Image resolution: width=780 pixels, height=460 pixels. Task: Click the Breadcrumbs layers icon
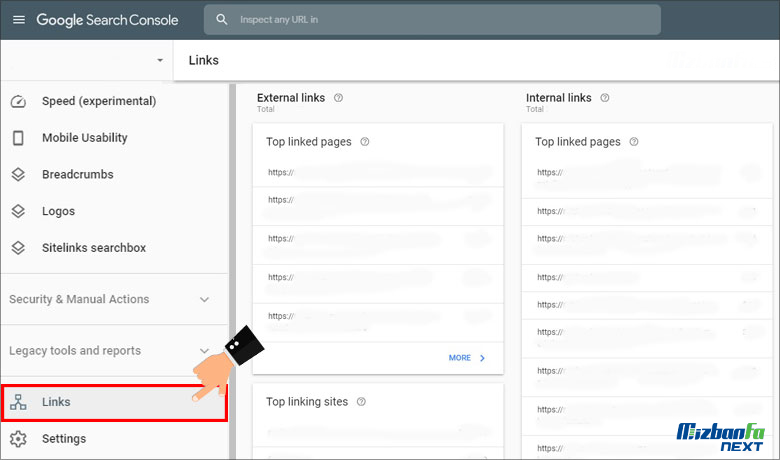[x=18, y=174]
